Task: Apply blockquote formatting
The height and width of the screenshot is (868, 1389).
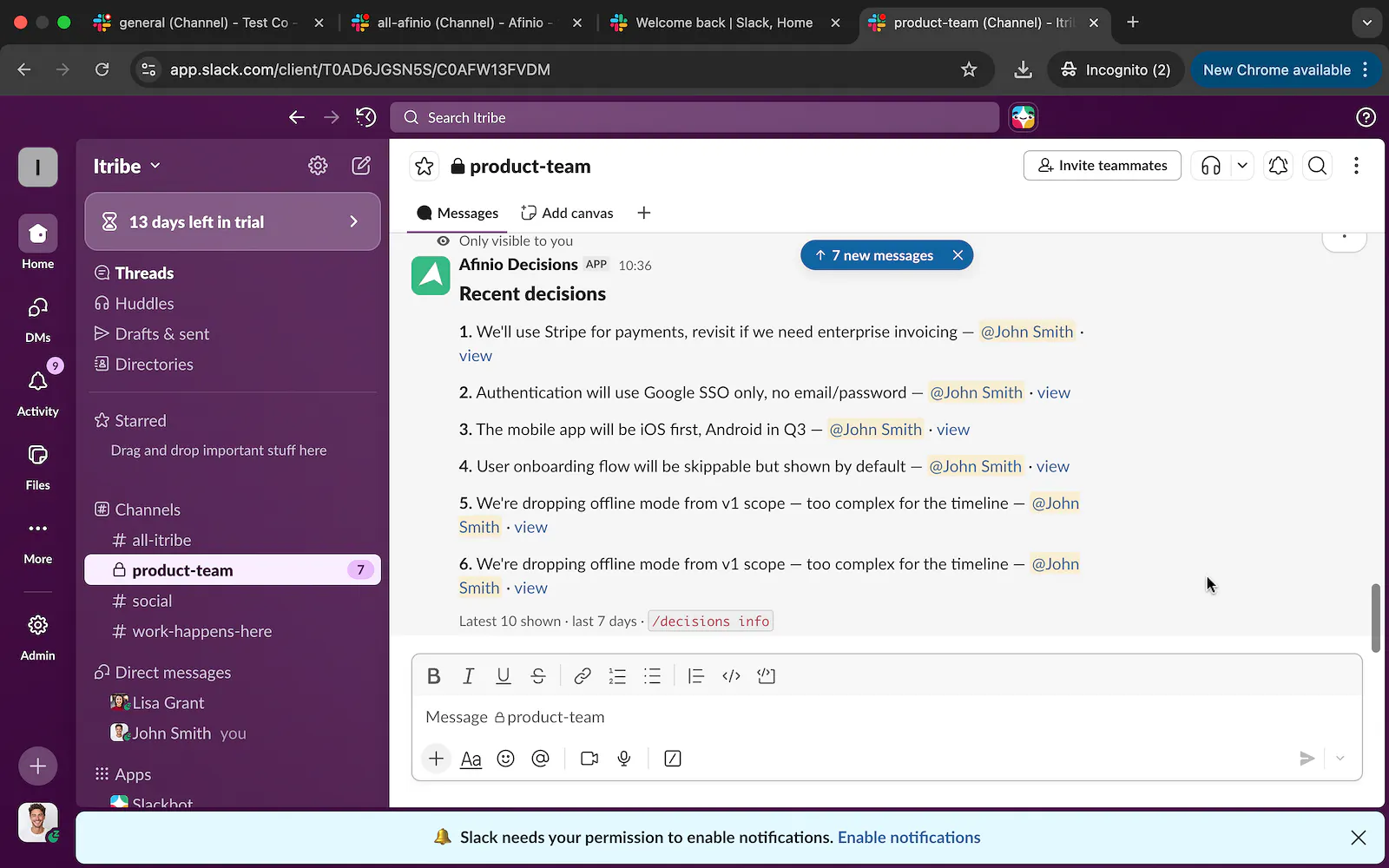Action: (x=695, y=676)
